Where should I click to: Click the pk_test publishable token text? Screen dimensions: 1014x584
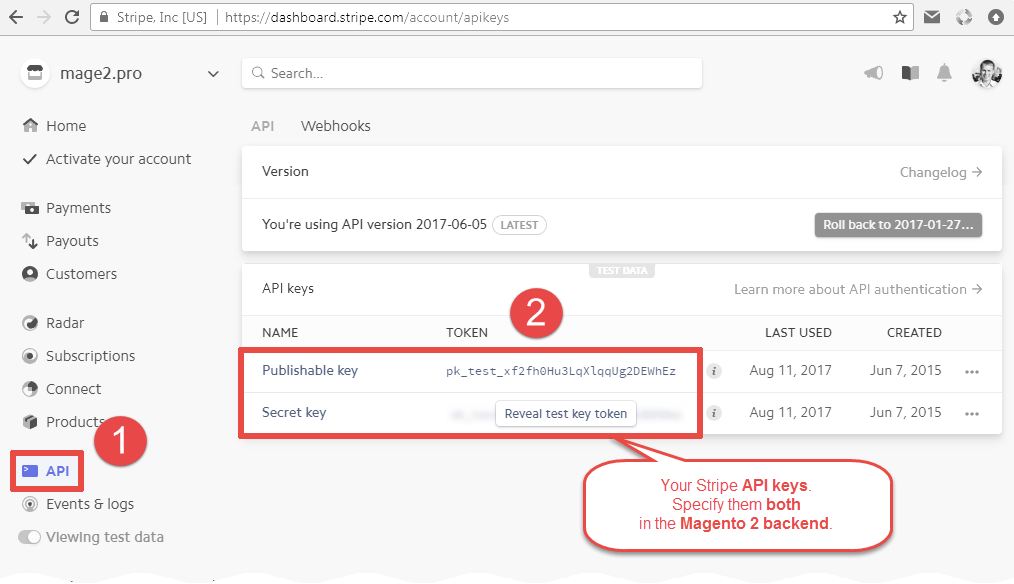(561, 371)
